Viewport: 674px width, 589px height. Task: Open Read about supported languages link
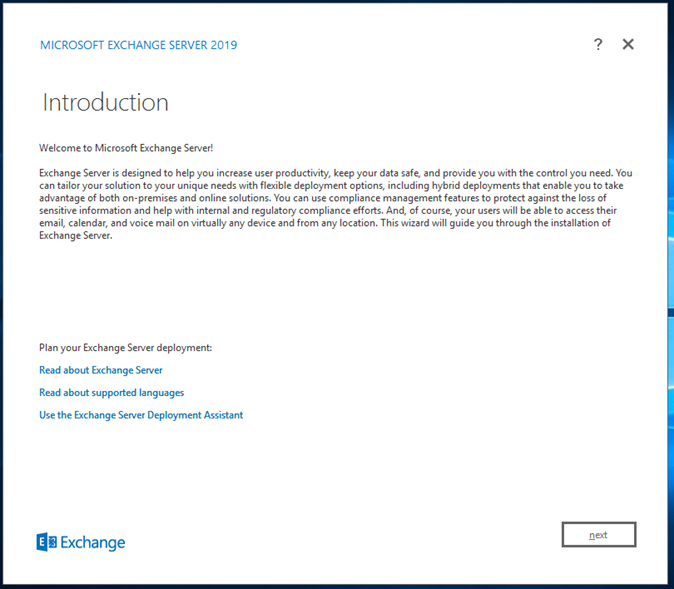coord(111,393)
